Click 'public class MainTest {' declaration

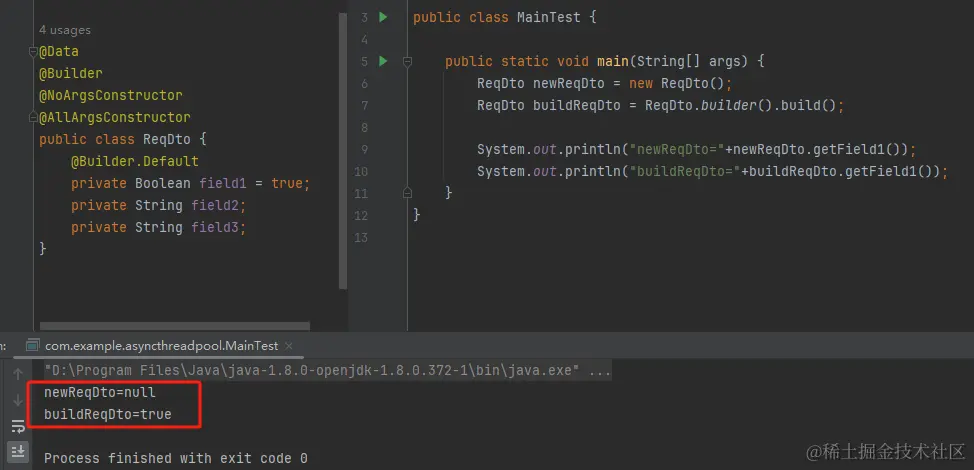(504, 17)
